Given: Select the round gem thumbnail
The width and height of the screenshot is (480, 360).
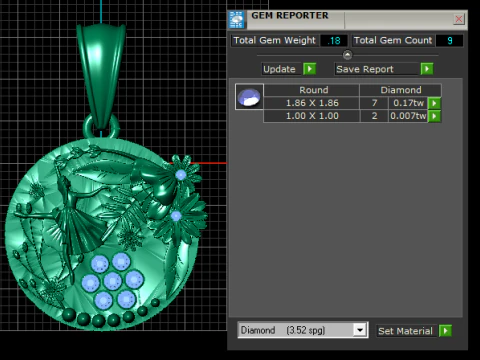Looking at the screenshot, I should click(249, 97).
